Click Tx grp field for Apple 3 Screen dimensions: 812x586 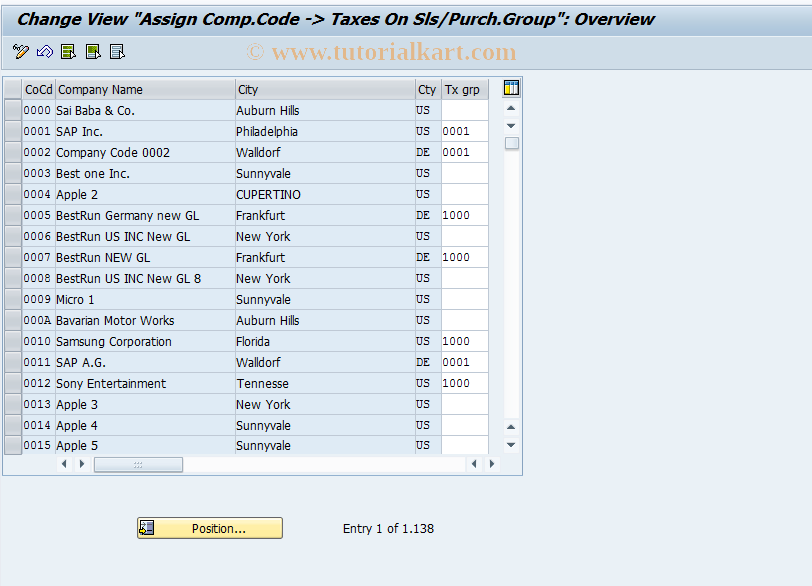click(465, 404)
